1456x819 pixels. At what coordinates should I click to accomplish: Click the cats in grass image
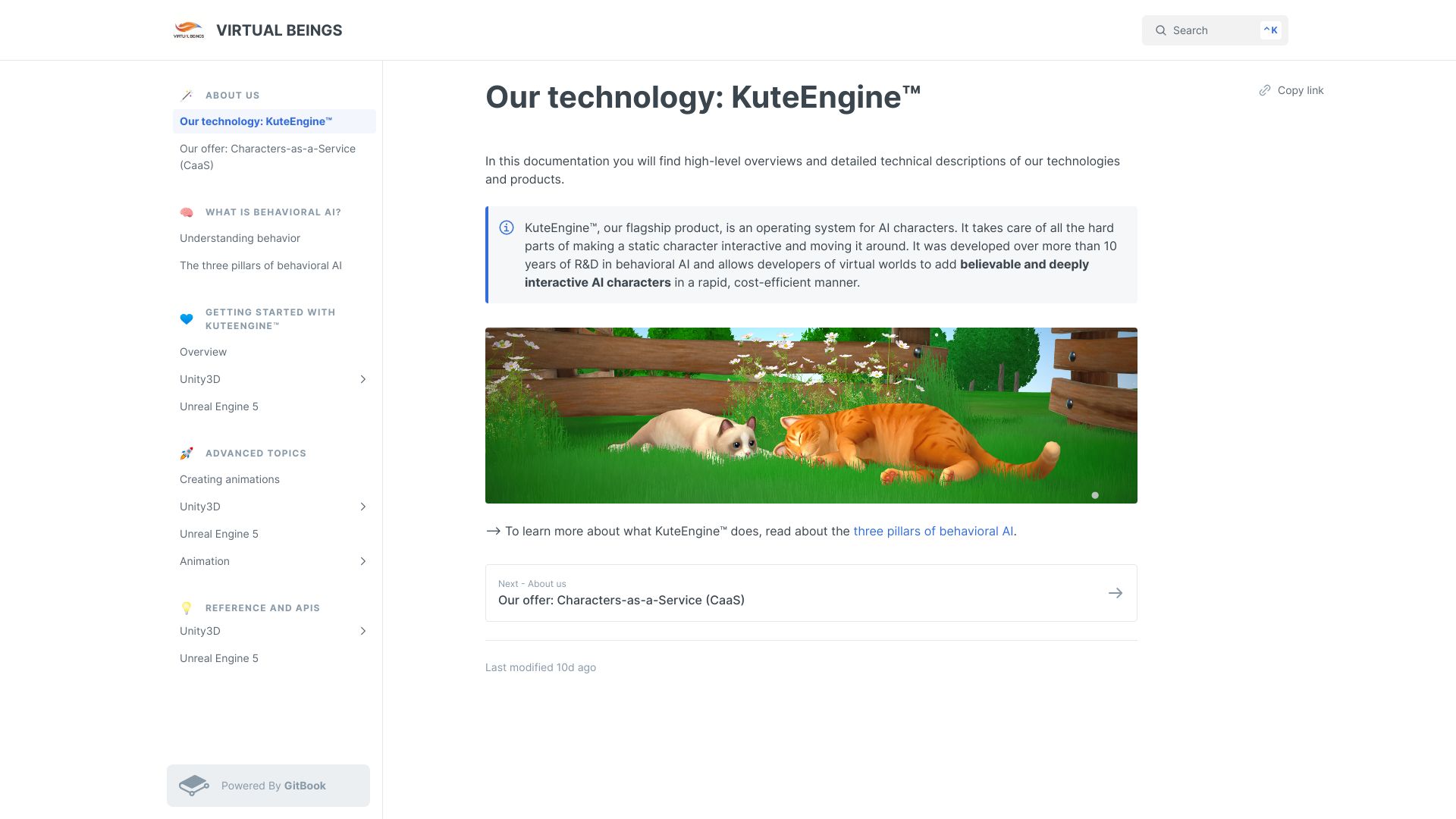point(811,416)
